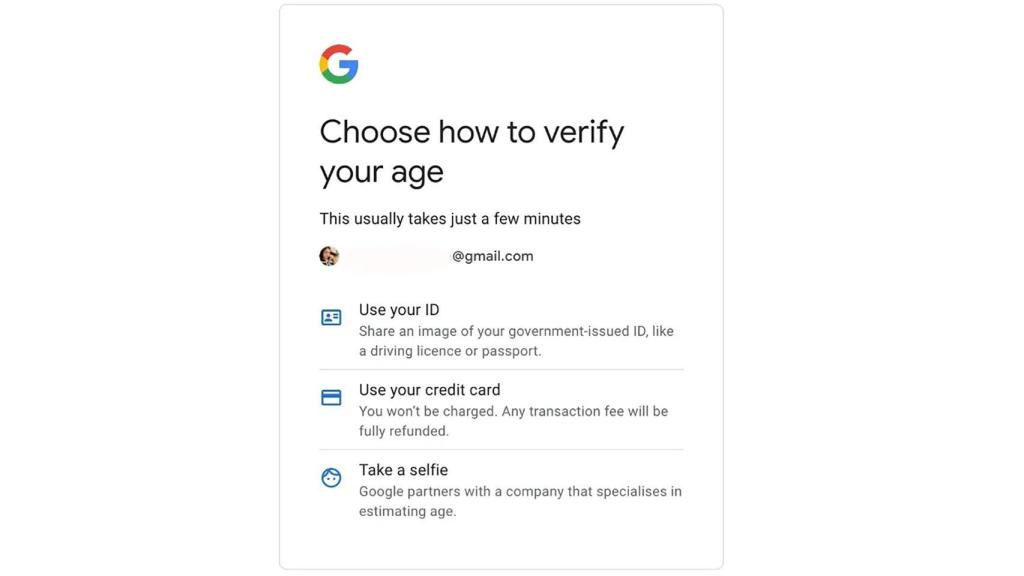
Task: Click the "Choose how to verify your age" heading
Action: 471,151
